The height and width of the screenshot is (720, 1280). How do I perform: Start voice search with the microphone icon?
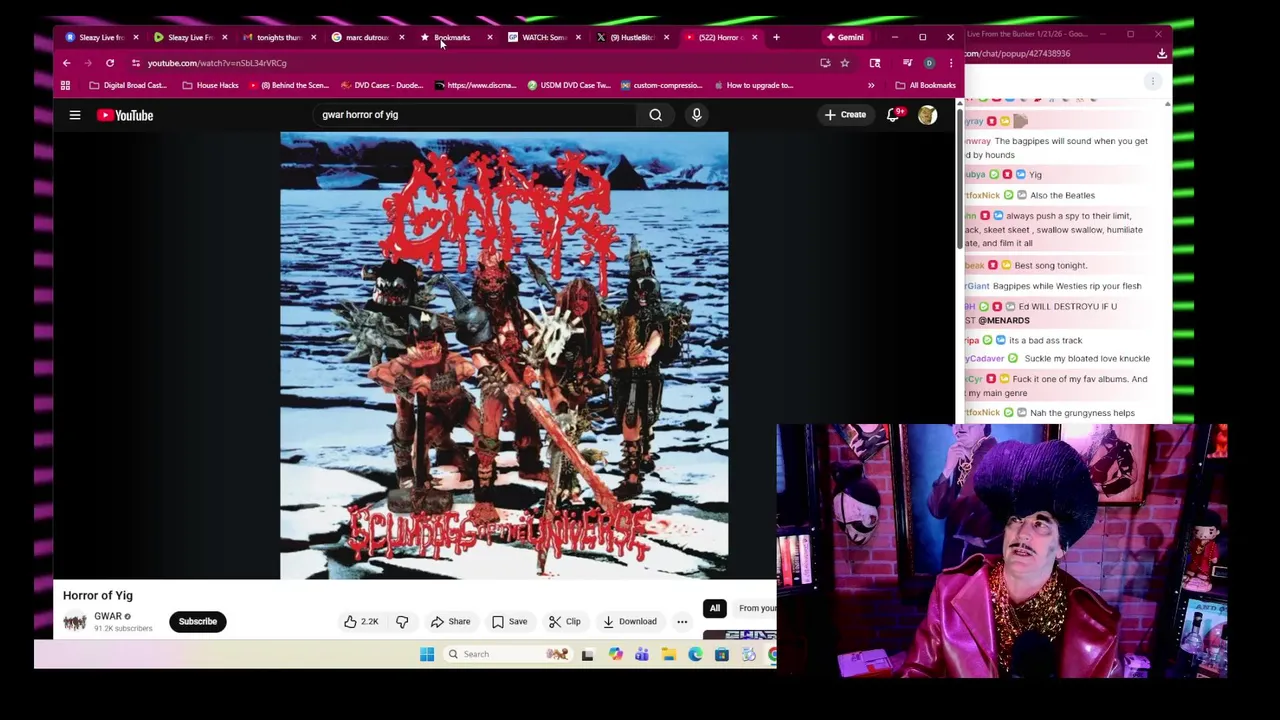pos(697,115)
